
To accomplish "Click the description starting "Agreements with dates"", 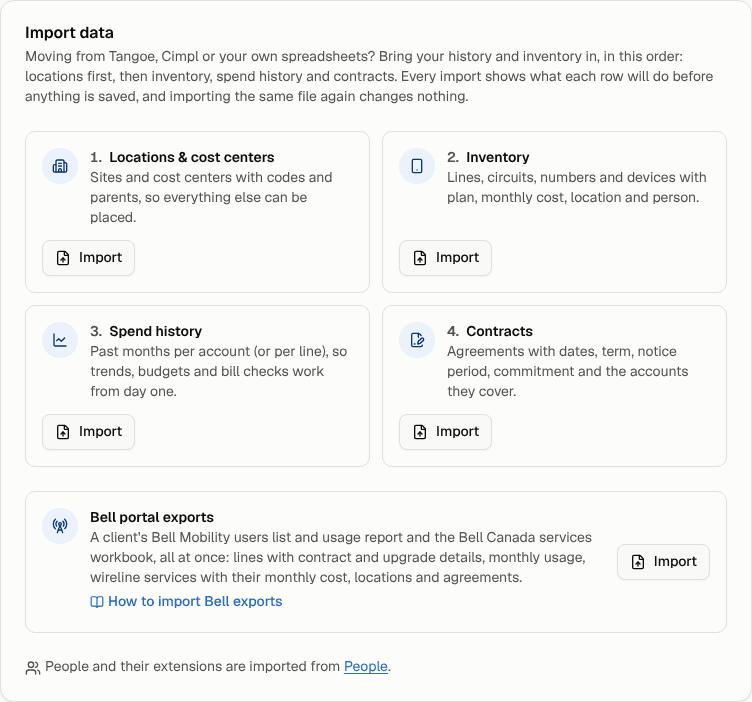I will [567, 372].
